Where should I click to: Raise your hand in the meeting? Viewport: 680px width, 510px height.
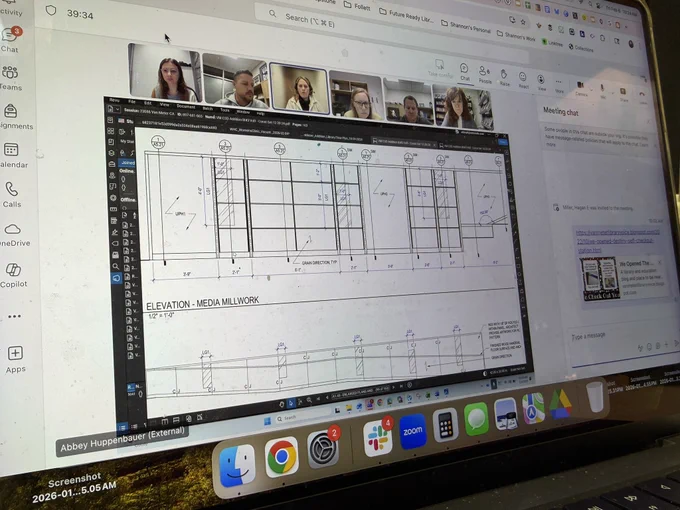[x=504, y=78]
